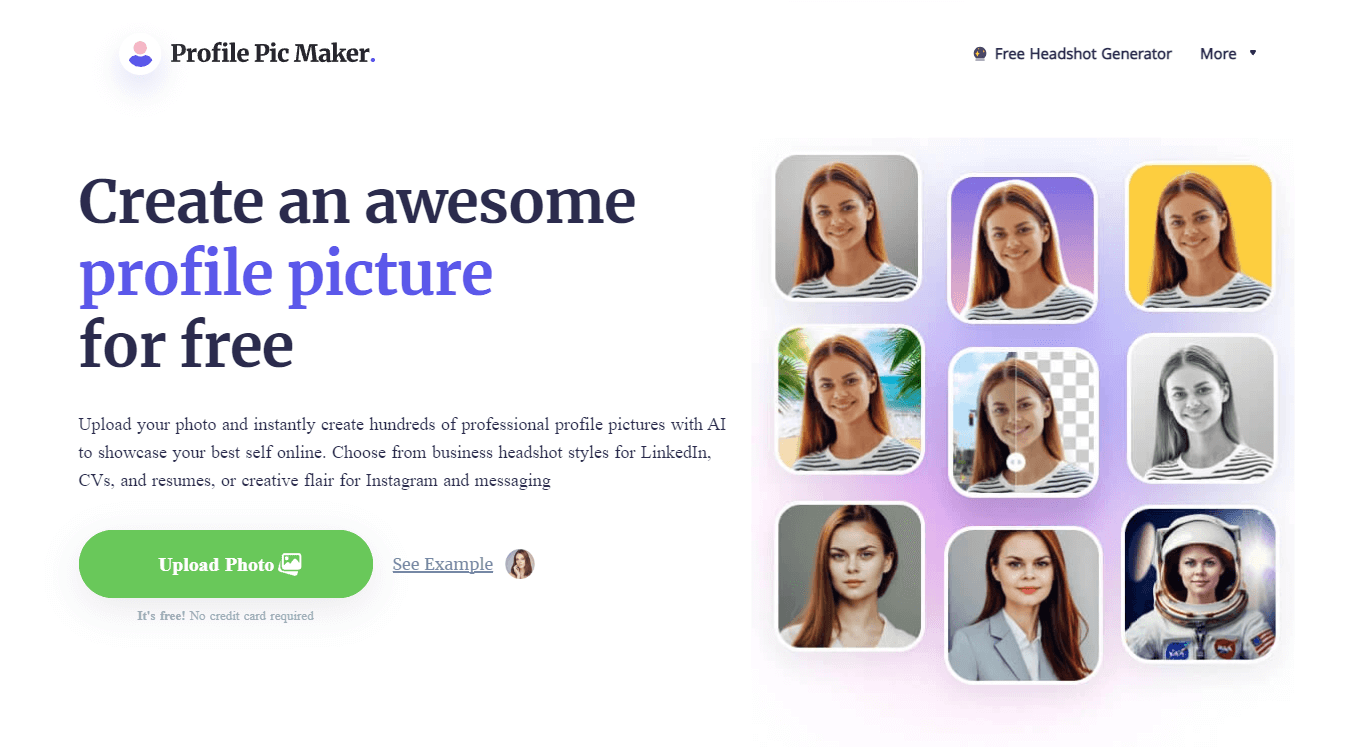Select the gray background original photo
The height and width of the screenshot is (747, 1367).
[847, 227]
